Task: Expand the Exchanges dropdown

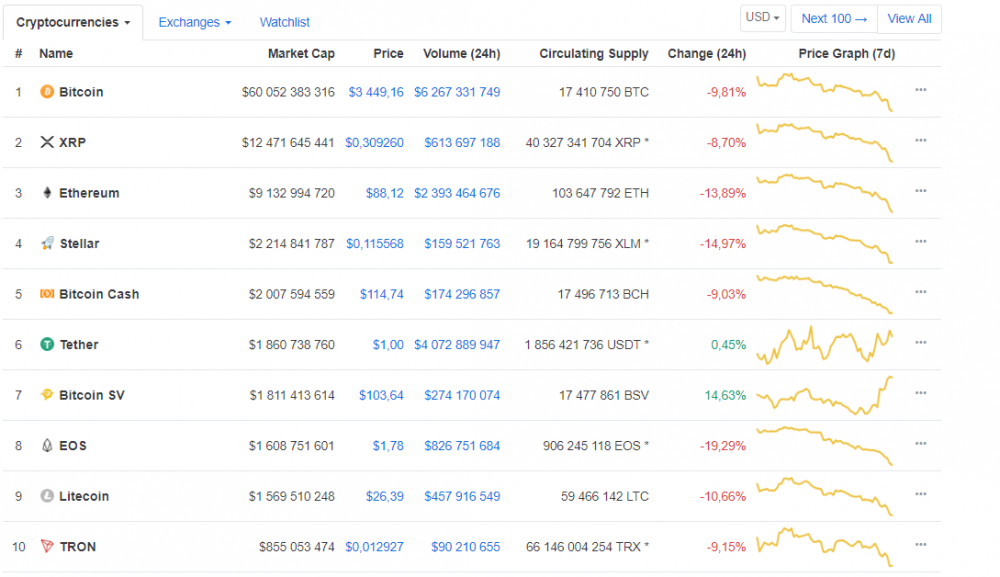Action: pyautogui.click(x=195, y=22)
